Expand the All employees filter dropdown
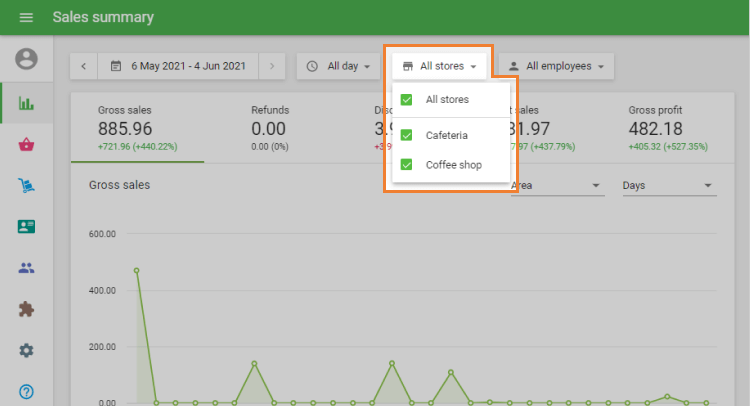Viewport: 750px width, 406px height. point(556,66)
